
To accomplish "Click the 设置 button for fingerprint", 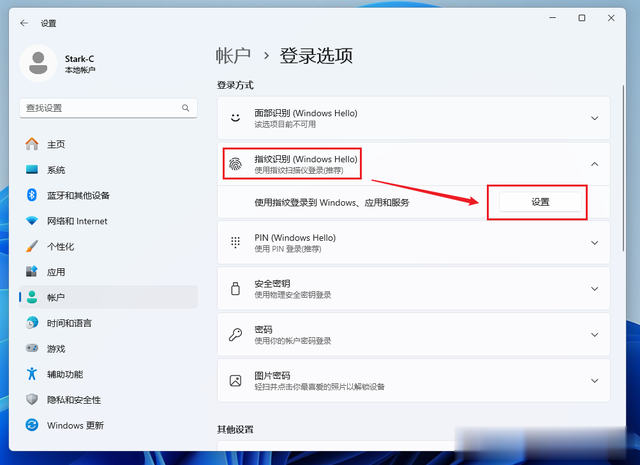I will tap(540, 202).
